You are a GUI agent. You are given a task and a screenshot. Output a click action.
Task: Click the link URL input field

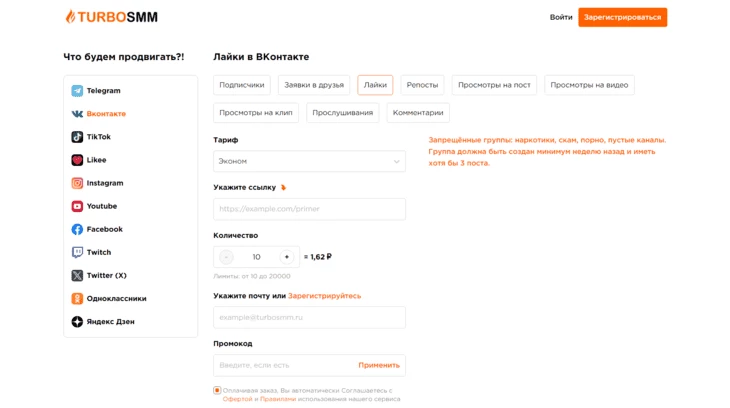tap(309, 209)
